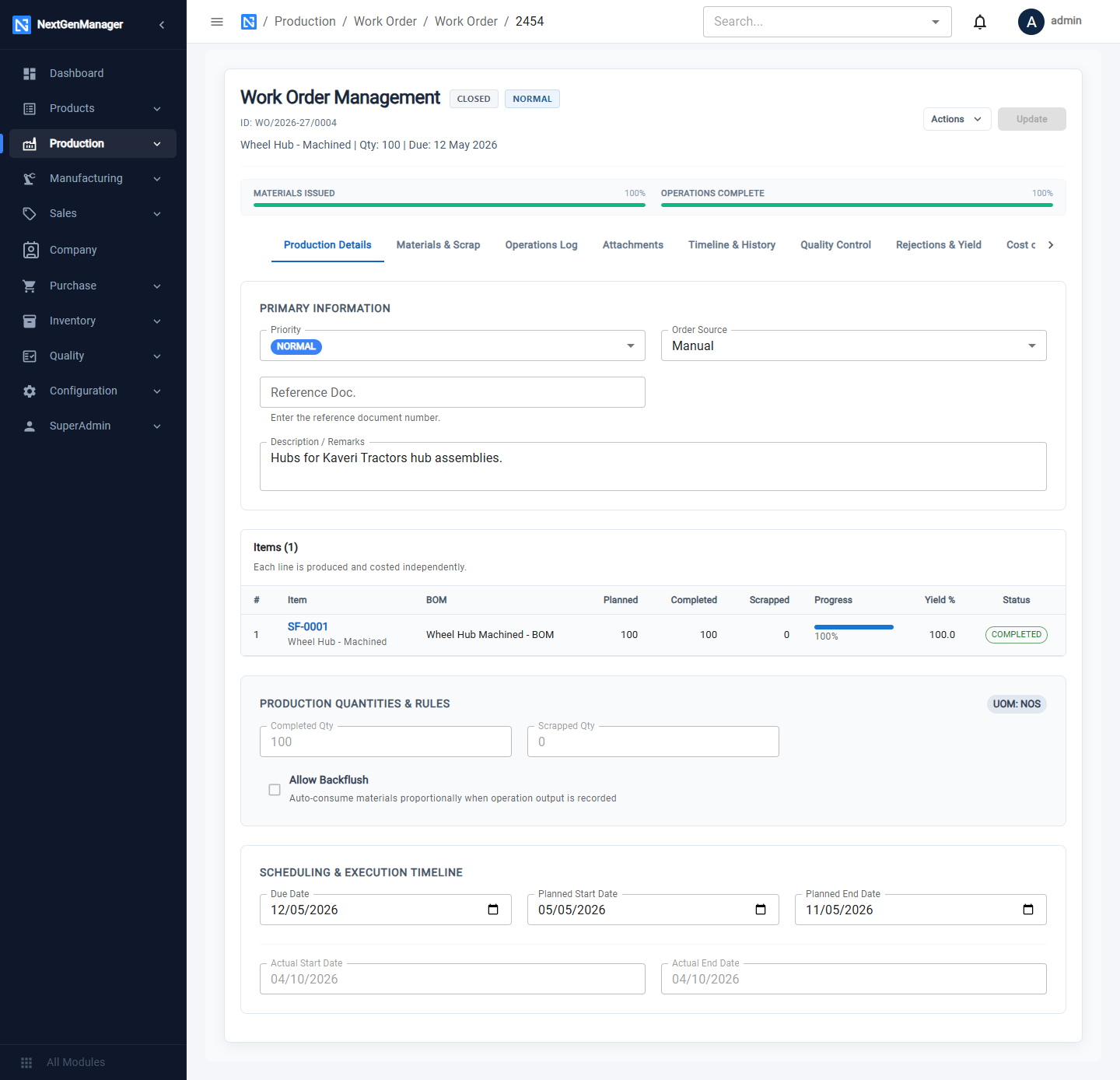This screenshot has height=1080, width=1120.
Task: Open the Planned Start Date calendar icon
Action: coord(761,910)
